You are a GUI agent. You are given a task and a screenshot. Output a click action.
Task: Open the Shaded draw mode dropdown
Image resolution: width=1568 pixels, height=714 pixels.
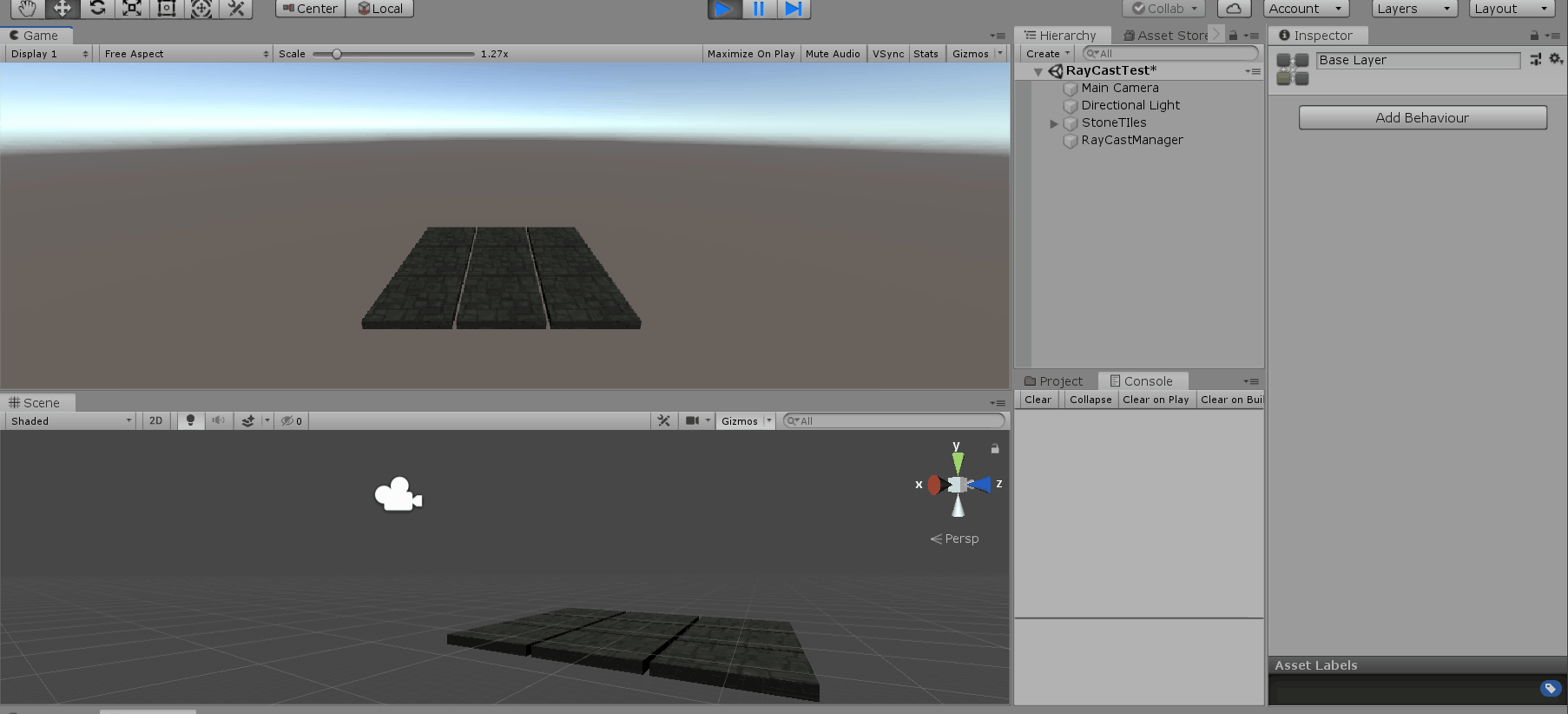71,420
